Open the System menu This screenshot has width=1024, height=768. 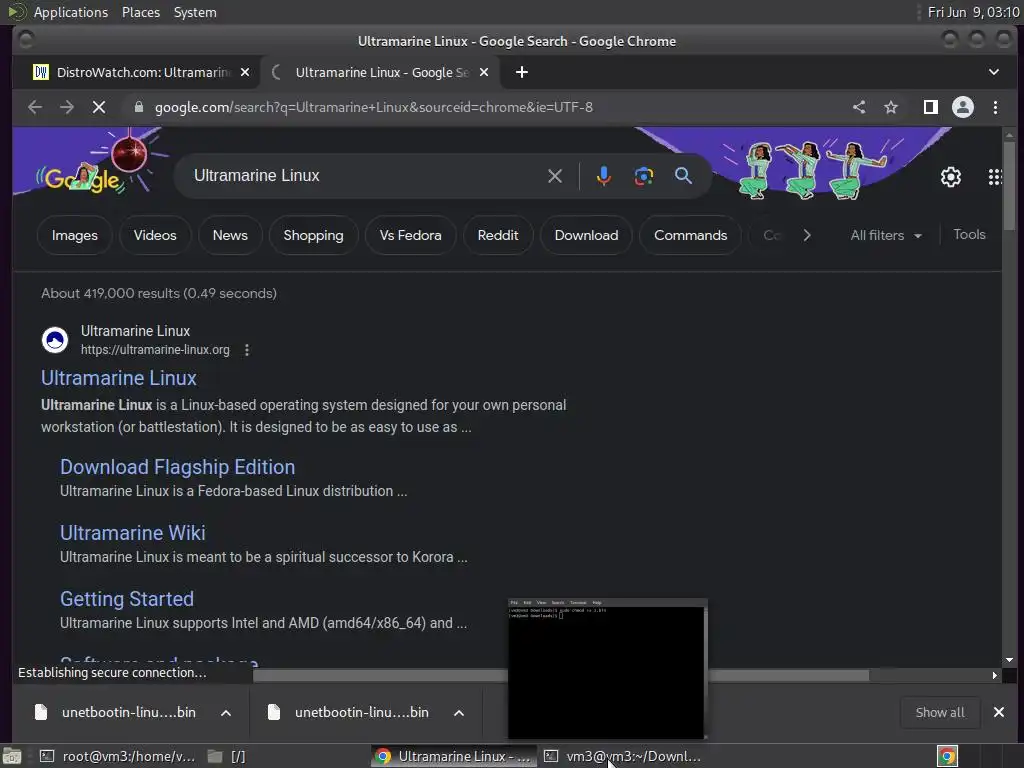point(195,12)
